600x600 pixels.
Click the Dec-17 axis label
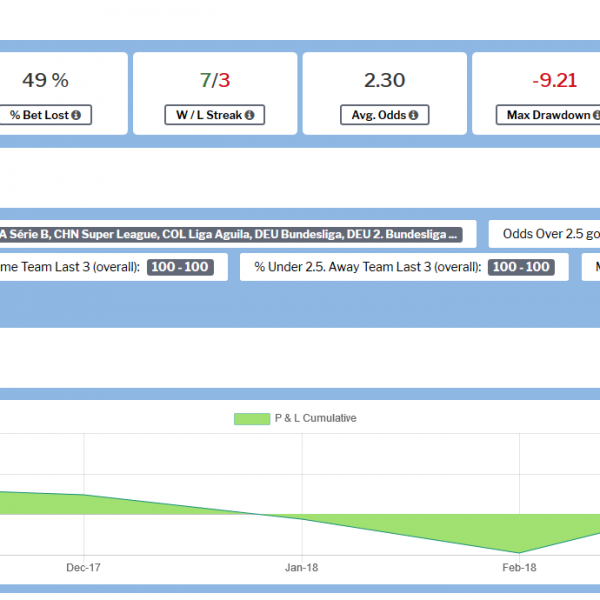click(x=83, y=567)
